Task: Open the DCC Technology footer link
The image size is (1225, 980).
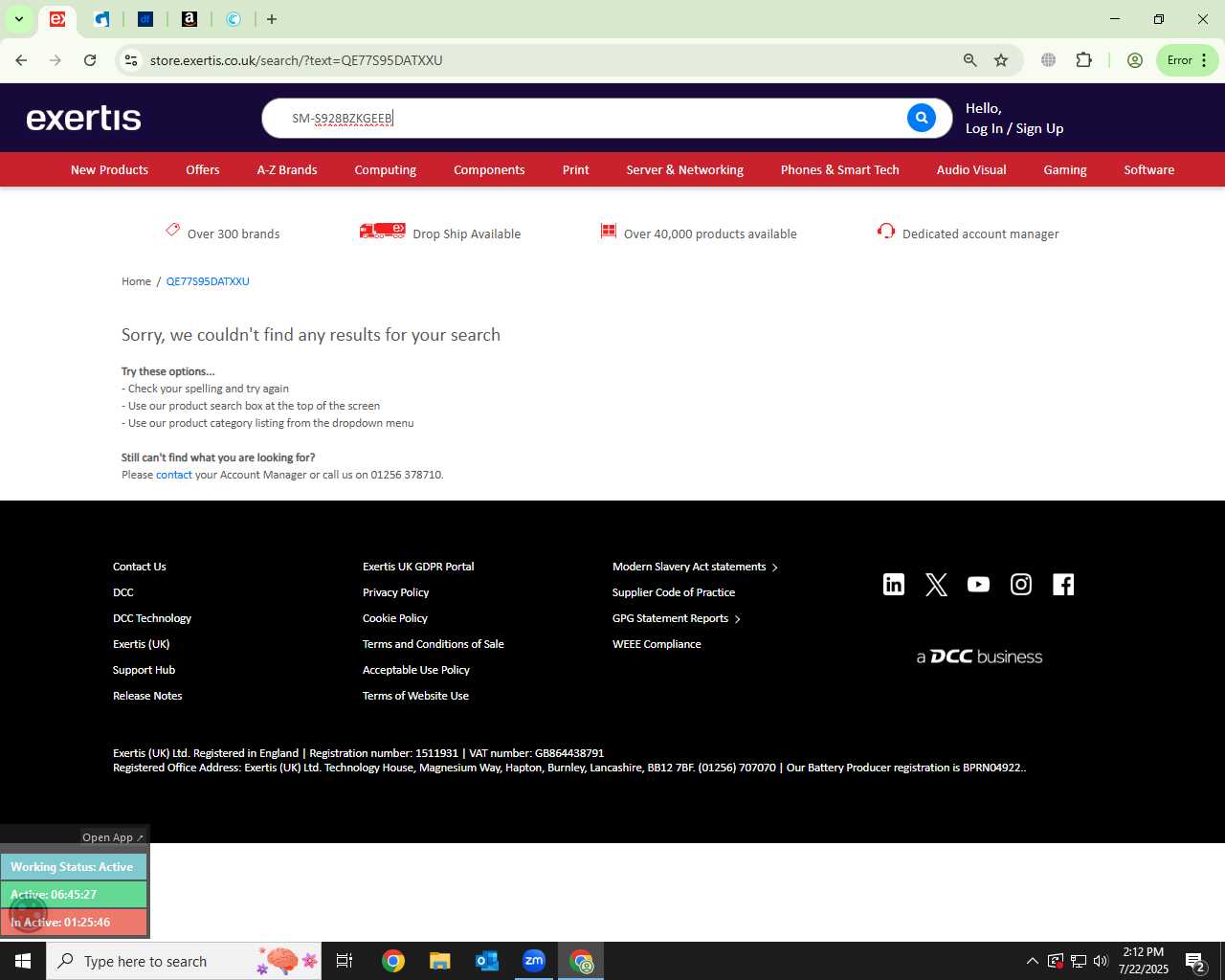Action: click(152, 618)
